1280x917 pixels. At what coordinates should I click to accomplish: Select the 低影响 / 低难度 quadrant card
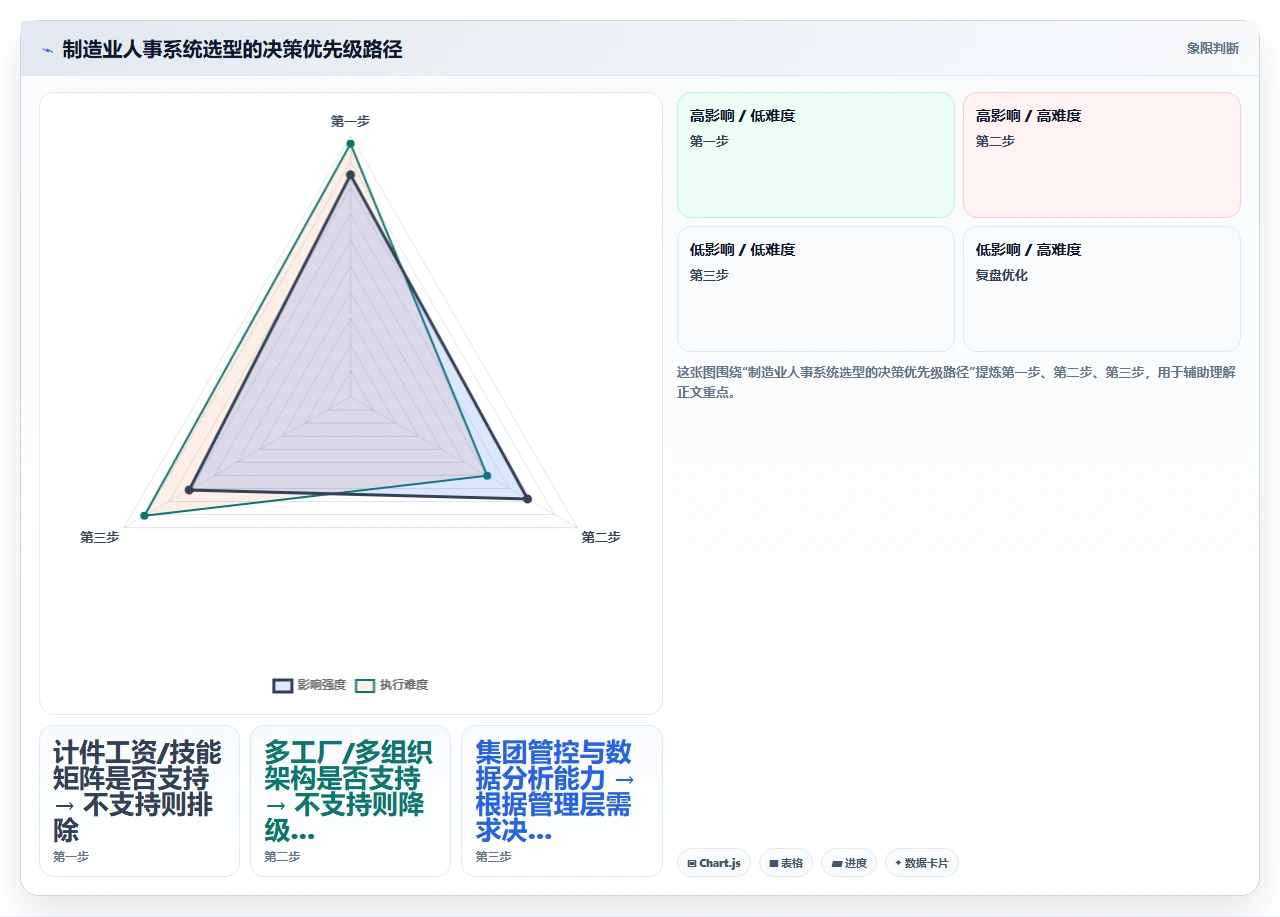tap(816, 289)
